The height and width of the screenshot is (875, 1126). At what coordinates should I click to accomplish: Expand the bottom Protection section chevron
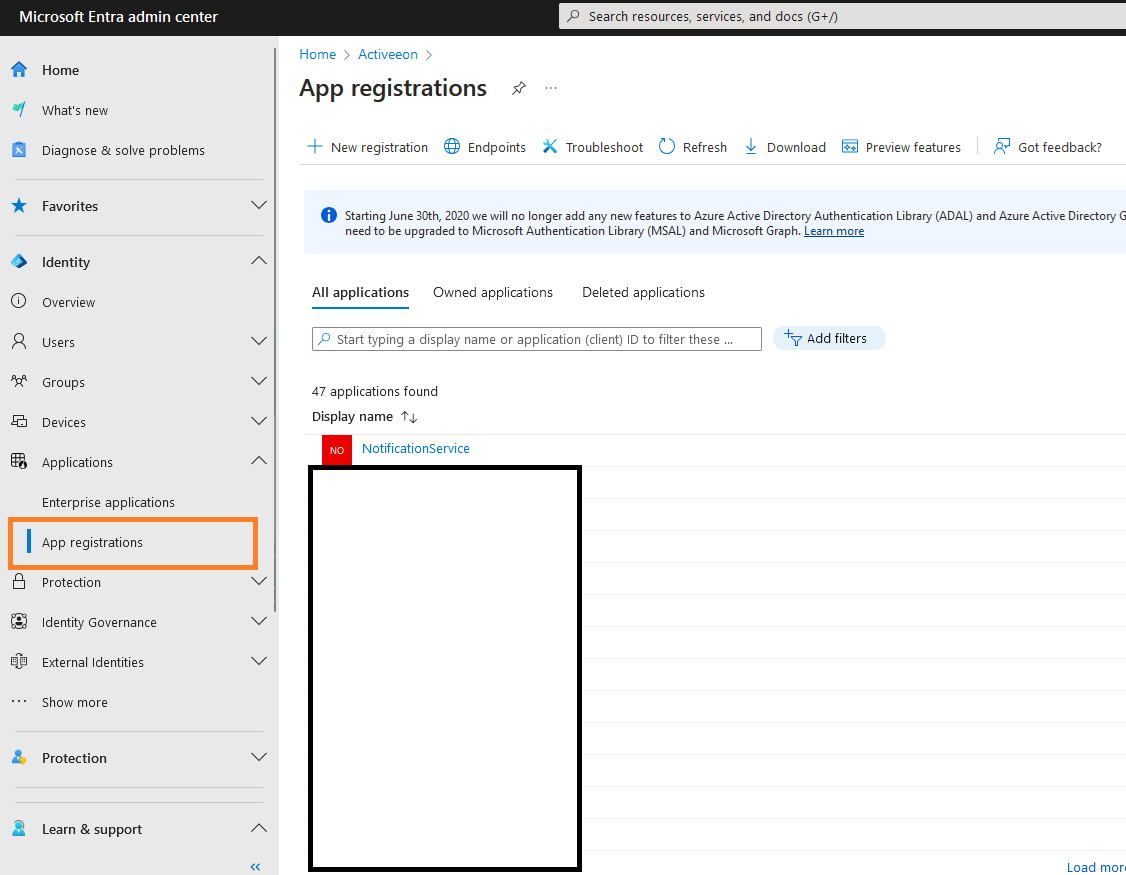click(259, 757)
